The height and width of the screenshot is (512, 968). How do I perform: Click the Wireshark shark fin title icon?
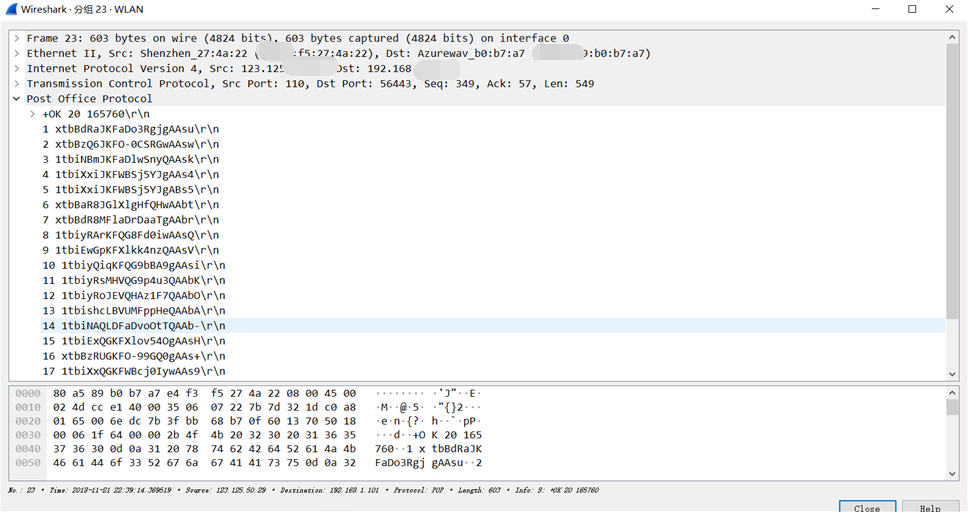click(x=11, y=9)
